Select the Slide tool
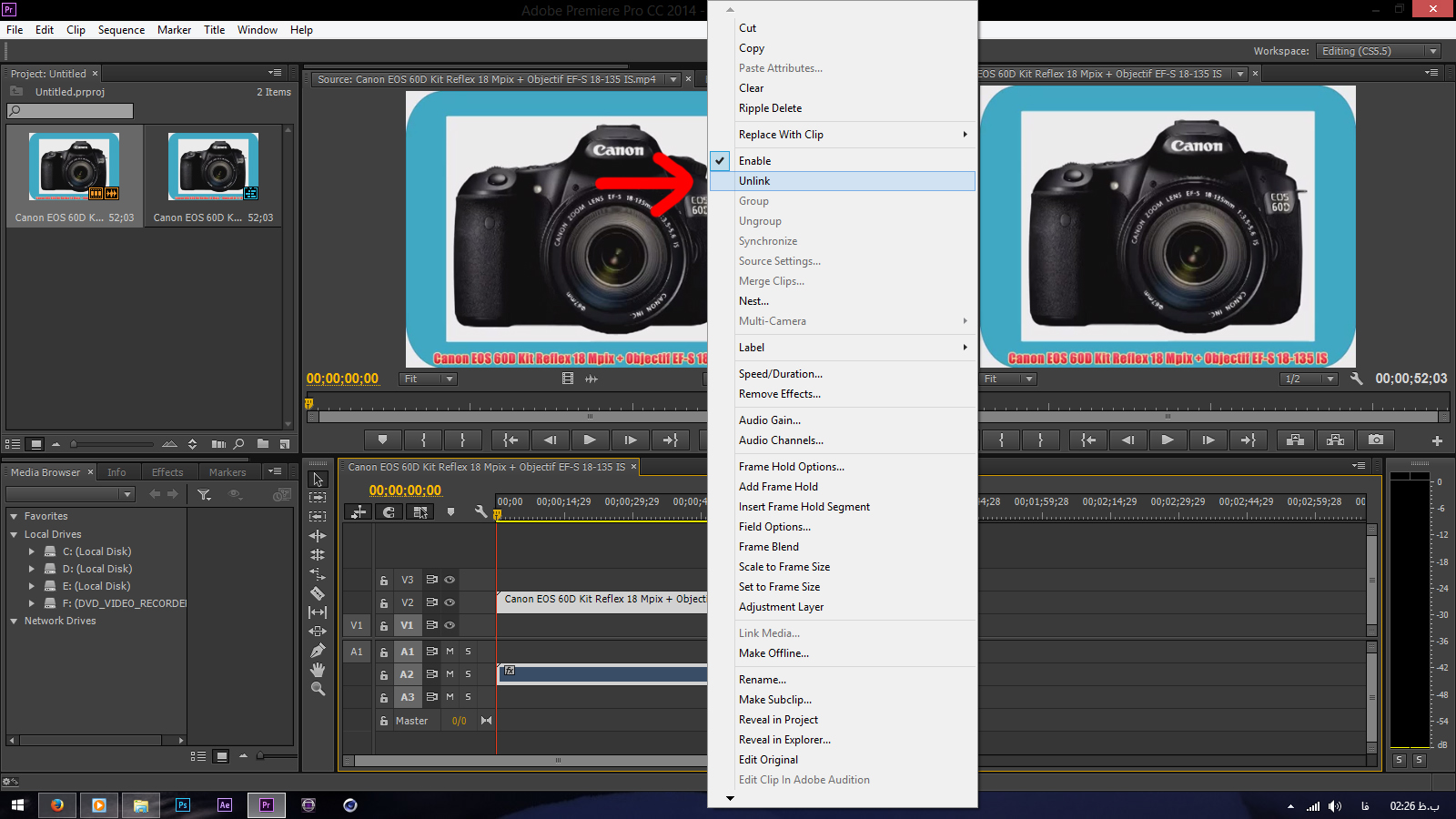 318,632
